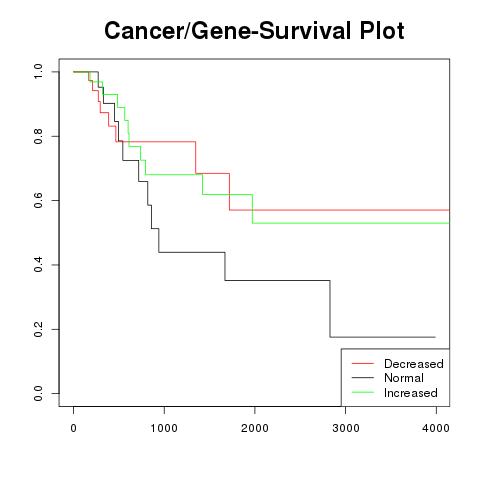Click the 1.0 y-axis tick label
This screenshot has height=480, width=480.
[x=38, y=71]
